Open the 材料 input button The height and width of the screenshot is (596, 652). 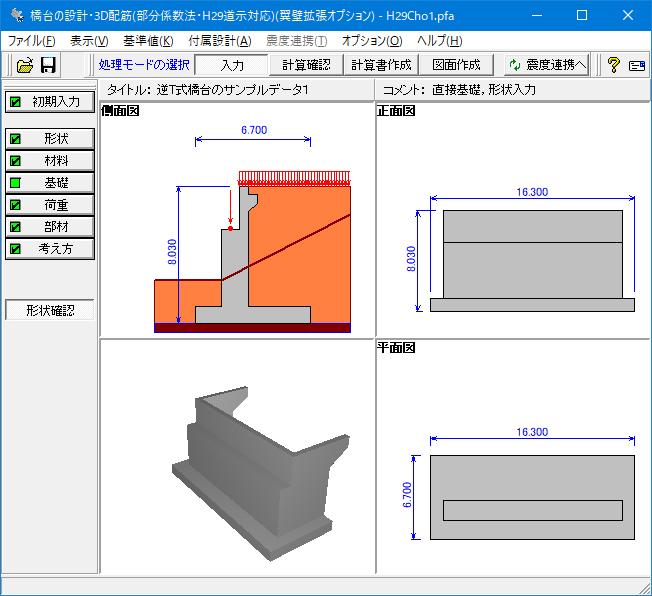(50, 161)
